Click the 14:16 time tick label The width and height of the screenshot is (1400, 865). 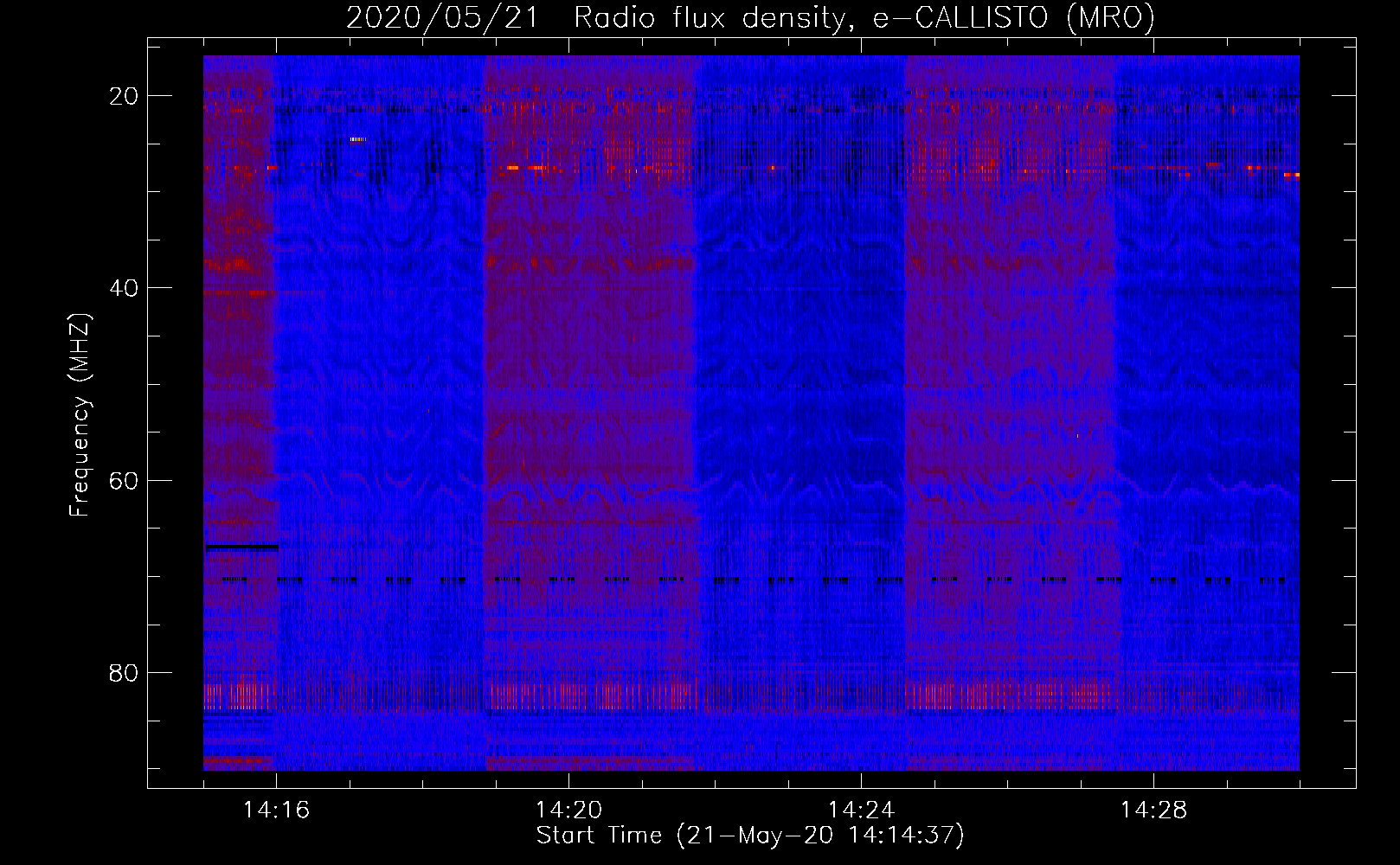[x=276, y=811]
